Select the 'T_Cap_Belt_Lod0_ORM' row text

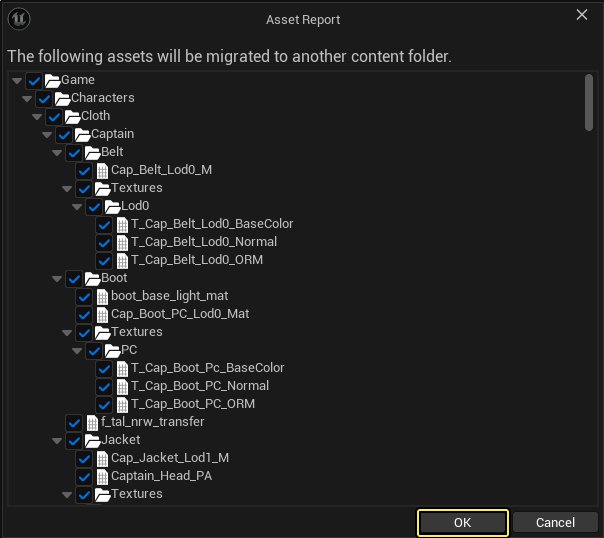tap(197, 260)
